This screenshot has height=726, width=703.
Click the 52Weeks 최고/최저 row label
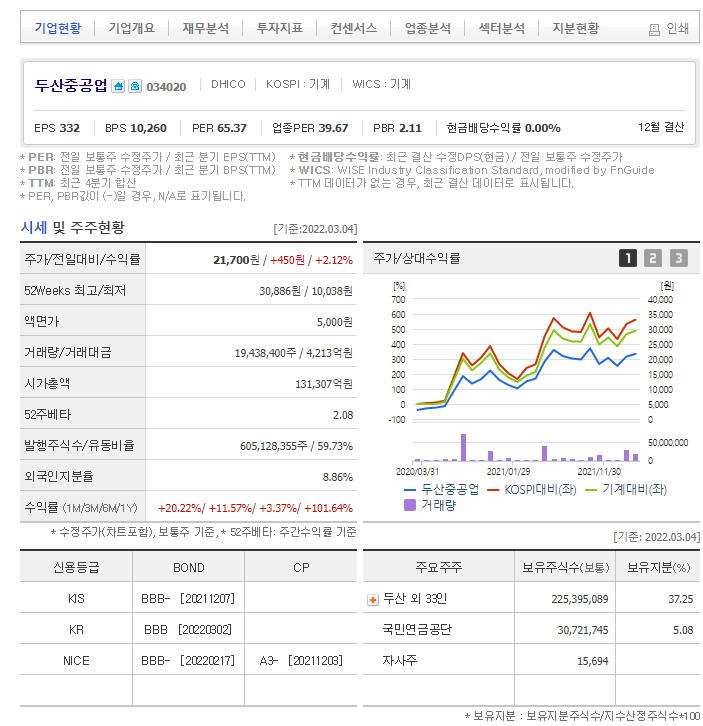point(75,290)
